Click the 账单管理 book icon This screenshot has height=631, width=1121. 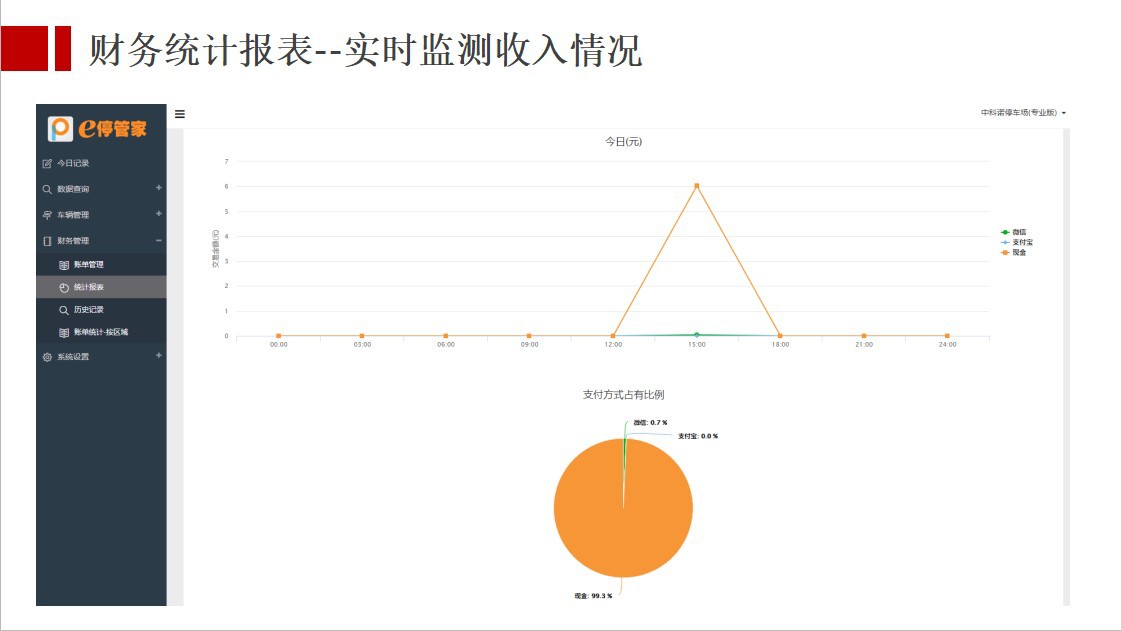[64, 265]
